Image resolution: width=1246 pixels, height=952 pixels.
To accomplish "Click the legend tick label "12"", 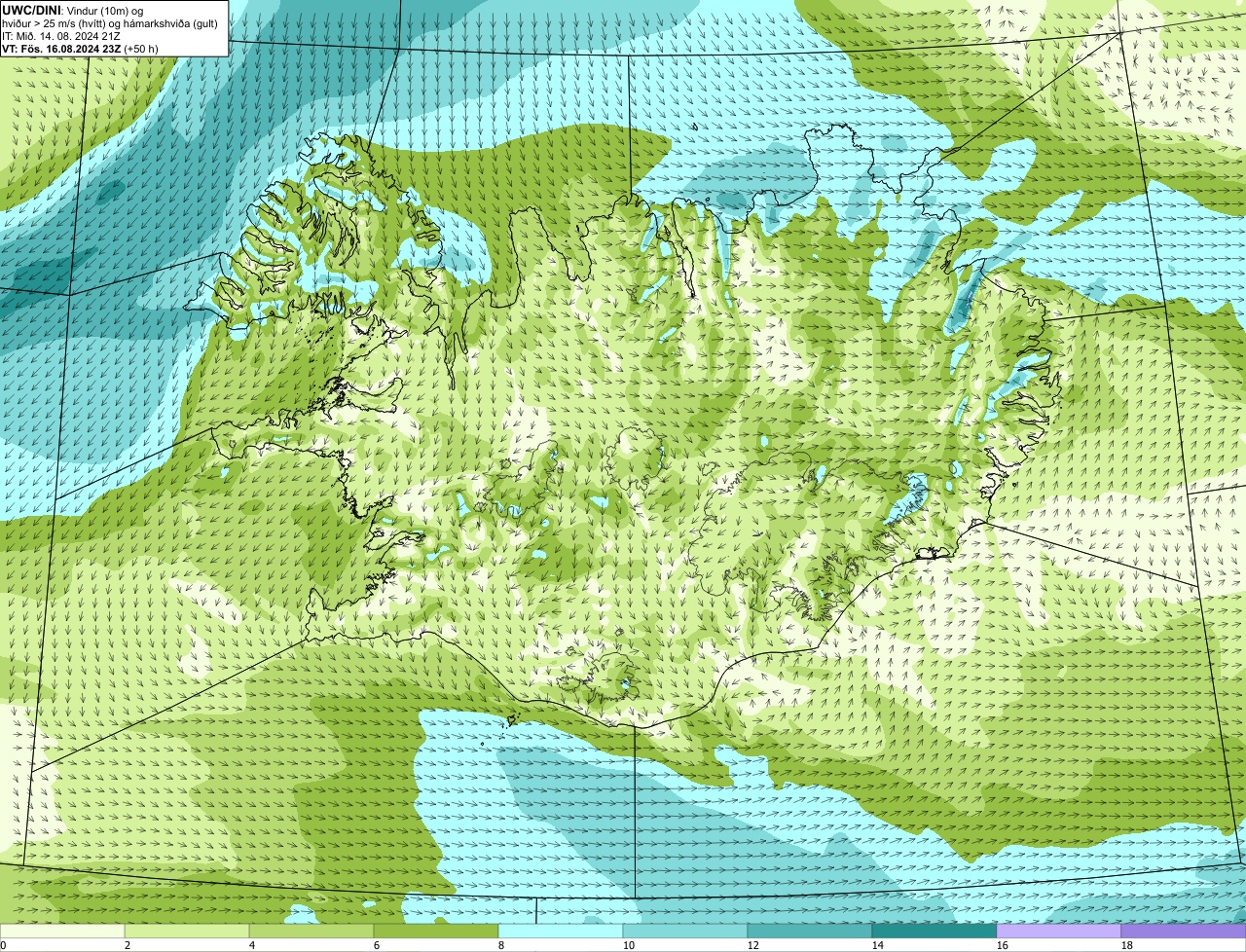I will point(753,945).
